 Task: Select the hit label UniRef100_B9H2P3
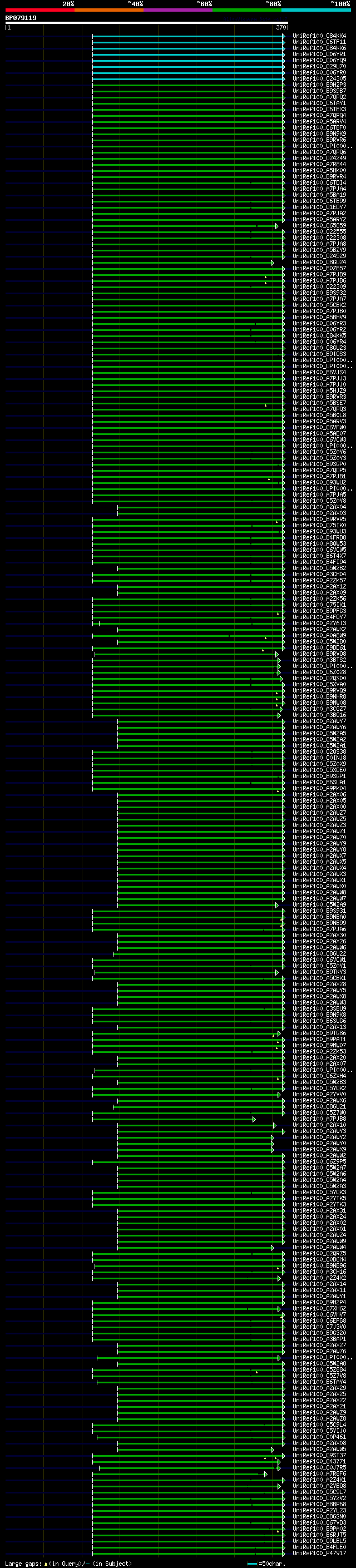pos(319,85)
